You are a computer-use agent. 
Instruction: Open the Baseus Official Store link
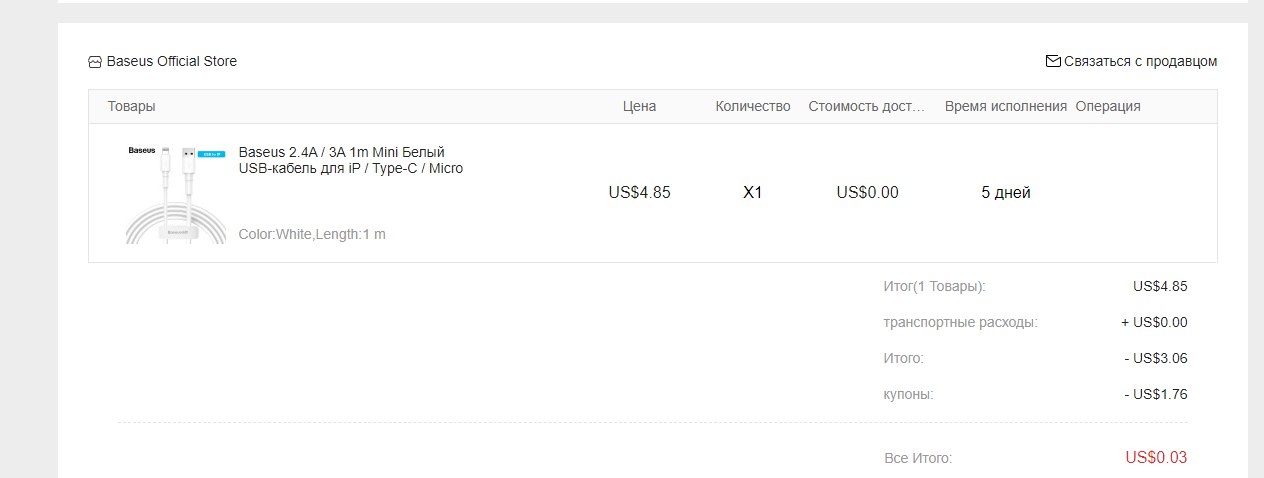(x=172, y=61)
